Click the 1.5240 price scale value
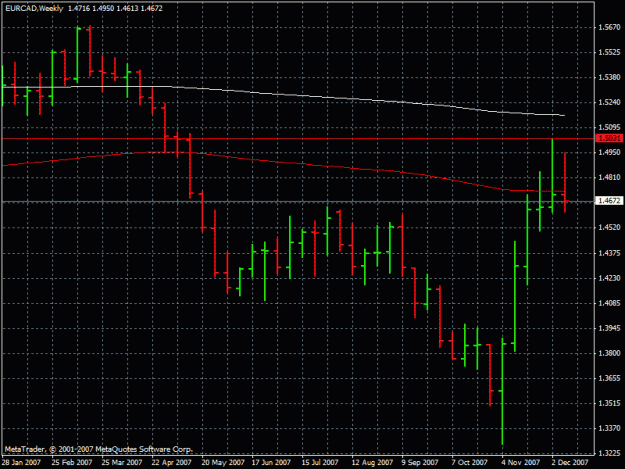The image size is (625, 469). 609,102
